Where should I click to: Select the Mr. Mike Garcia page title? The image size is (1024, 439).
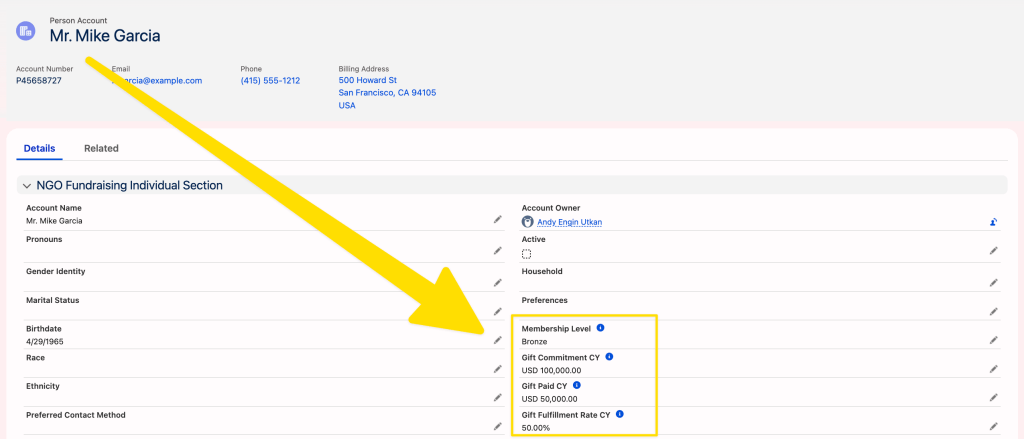(104, 36)
